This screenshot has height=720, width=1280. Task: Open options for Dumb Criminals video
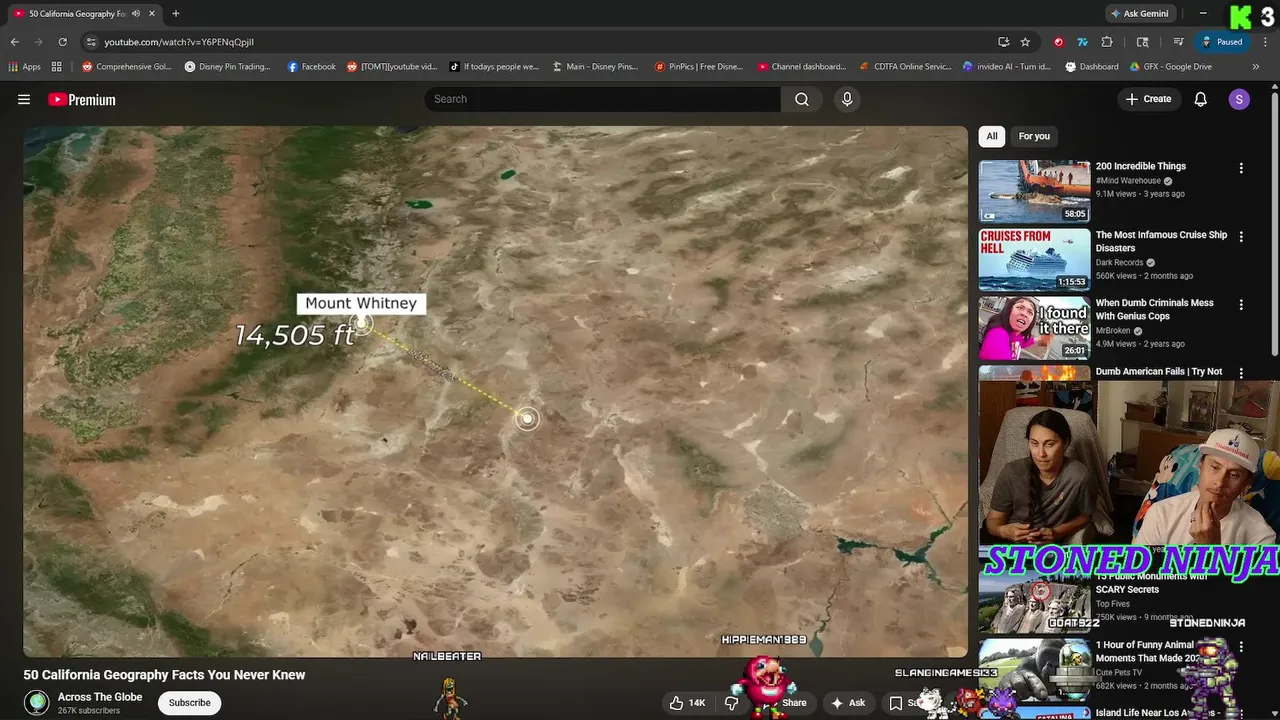tap(1241, 305)
